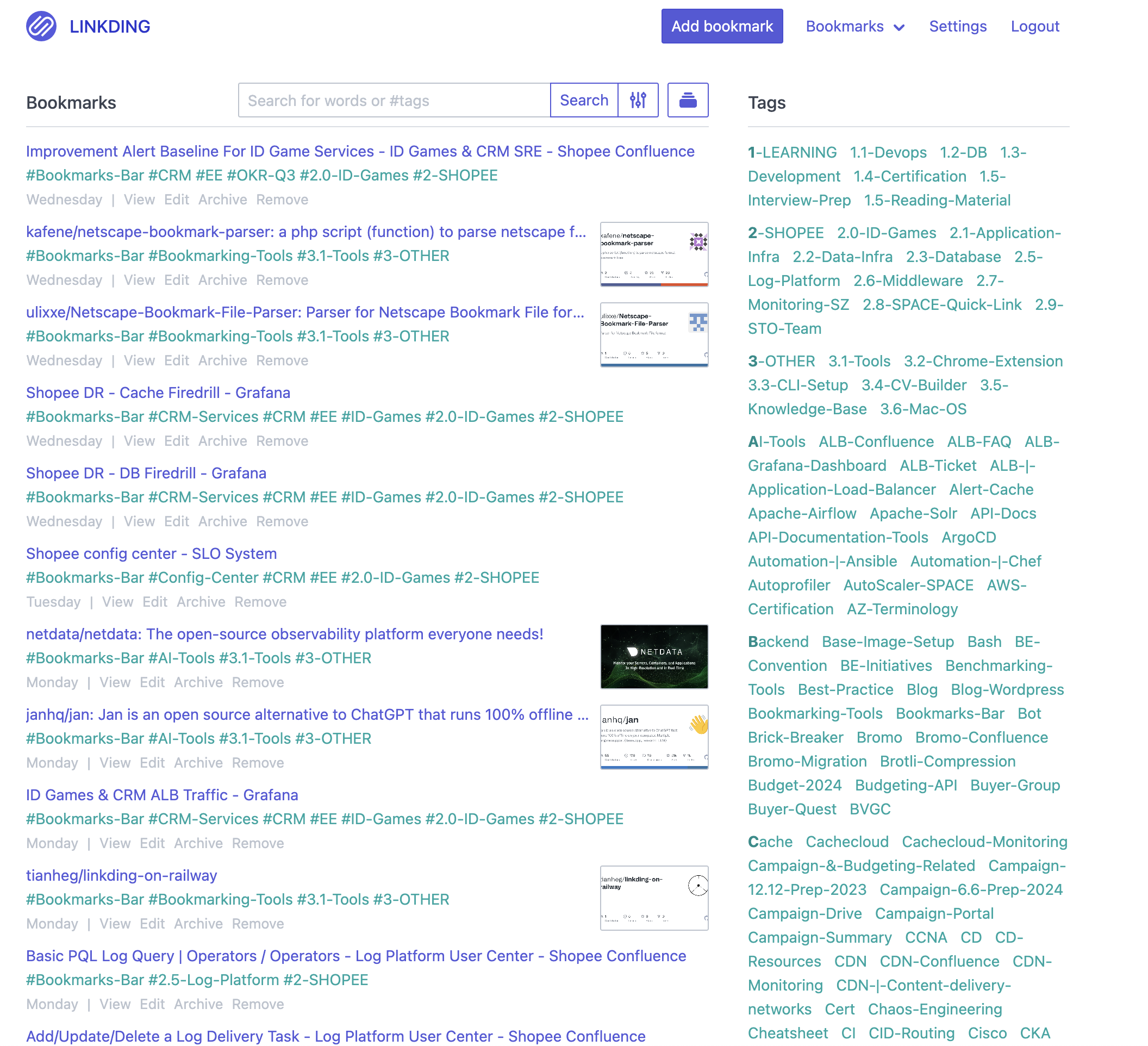This screenshot has height=1046, width=1148.
Task: Open Shopee config center SLO System link
Action: pos(152,553)
